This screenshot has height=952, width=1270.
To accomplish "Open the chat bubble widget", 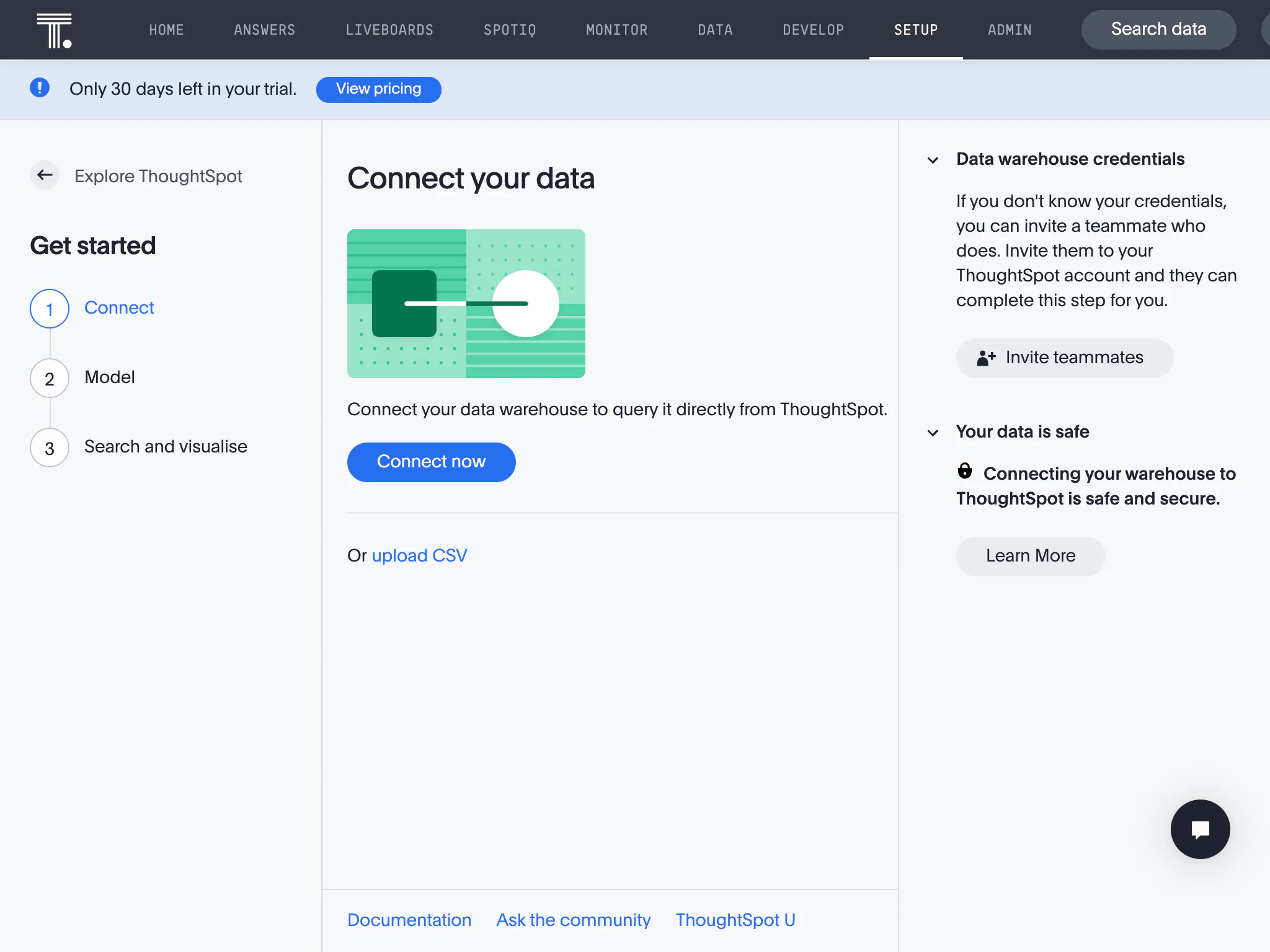I will pos(1200,829).
